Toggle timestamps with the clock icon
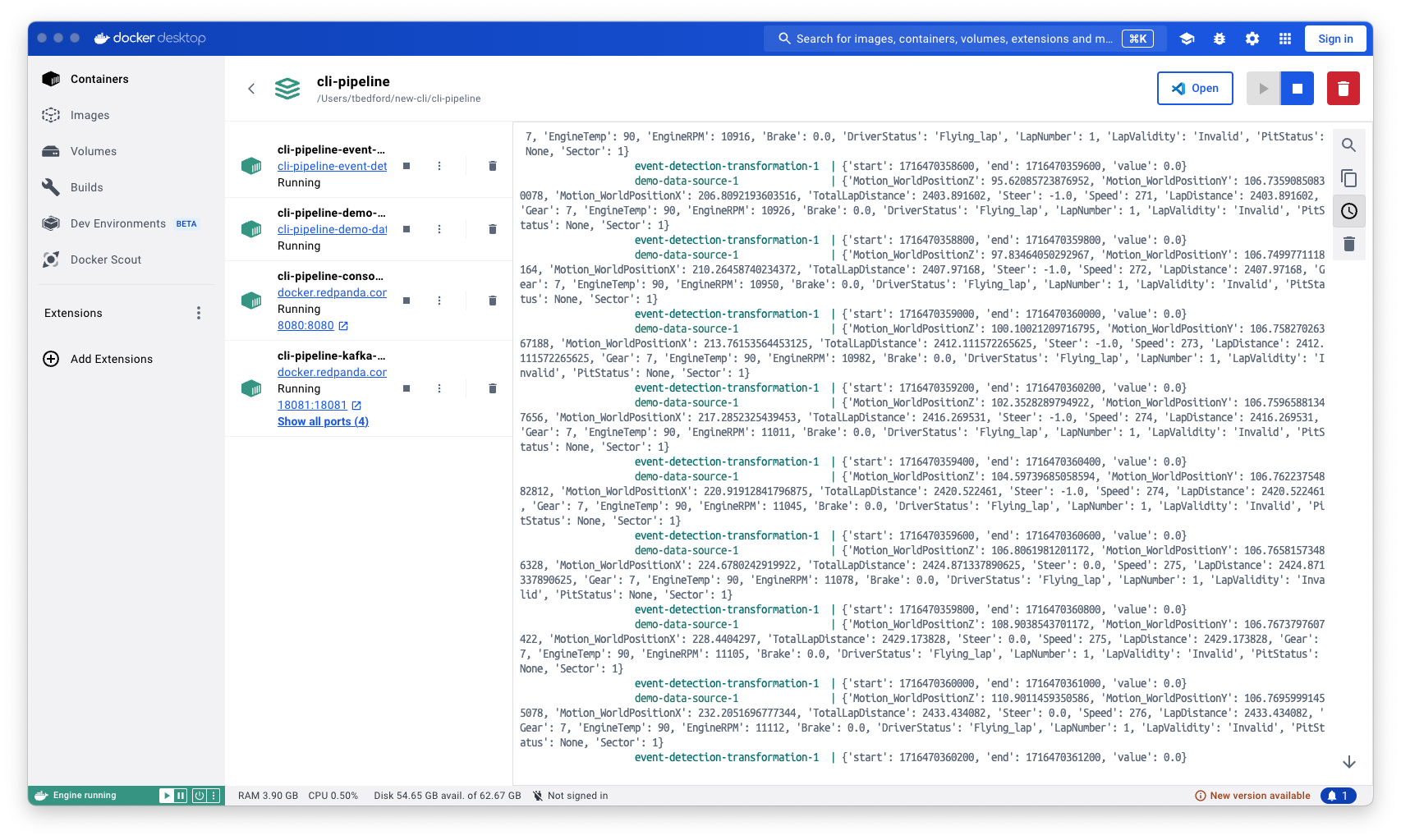This screenshot has height=840, width=1401. (x=1348, y=211)
